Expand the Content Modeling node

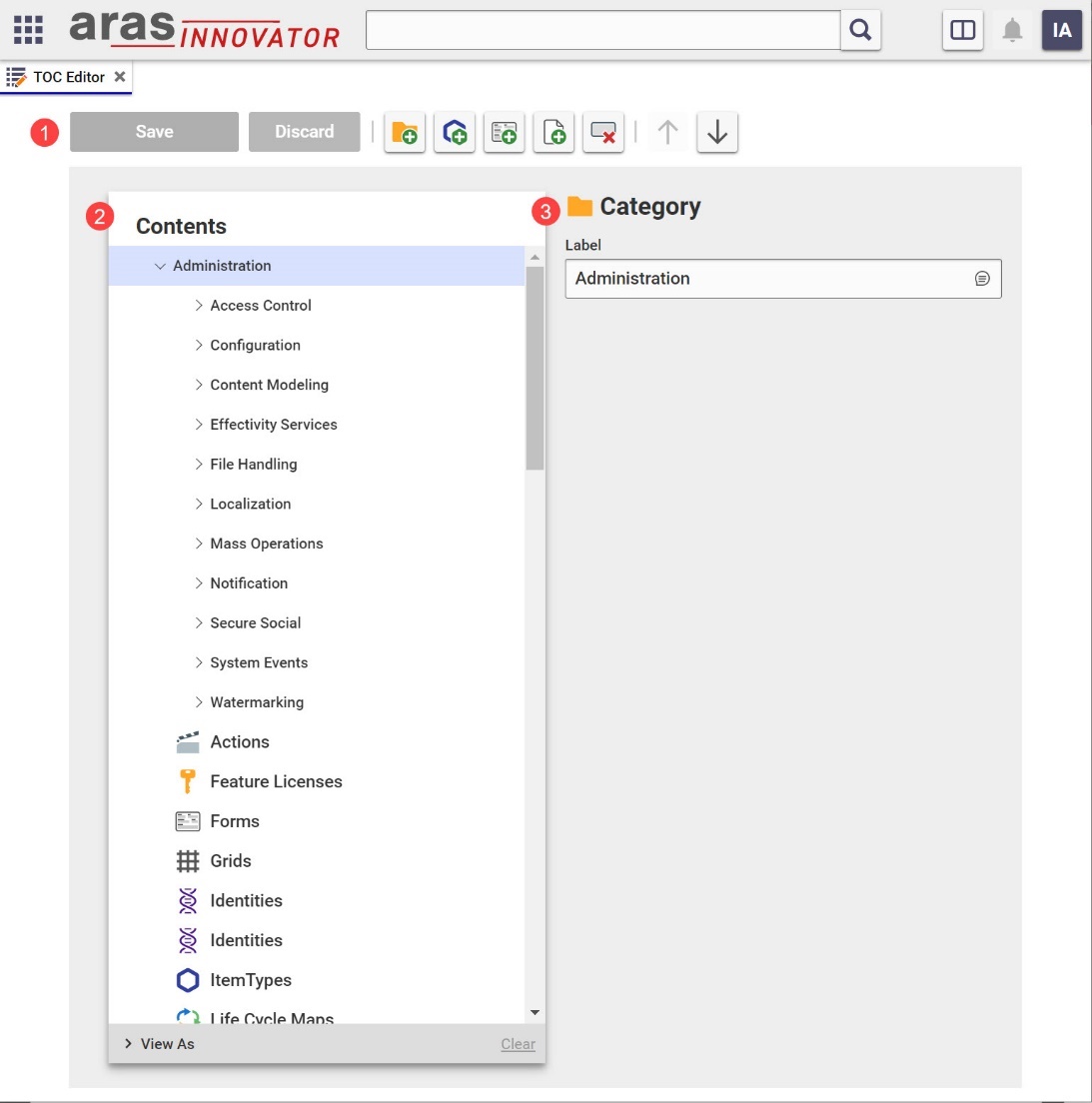[x=199, y=385]
